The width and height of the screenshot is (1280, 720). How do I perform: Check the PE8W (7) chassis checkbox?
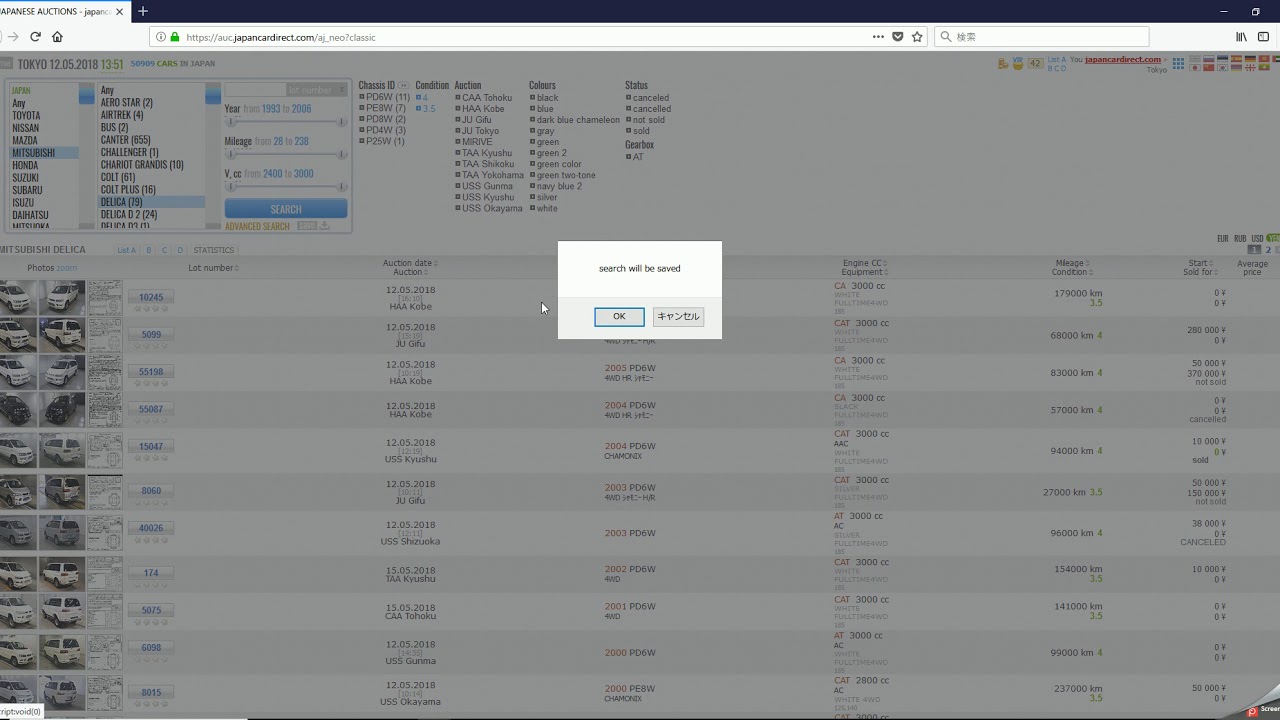[362, 108]
